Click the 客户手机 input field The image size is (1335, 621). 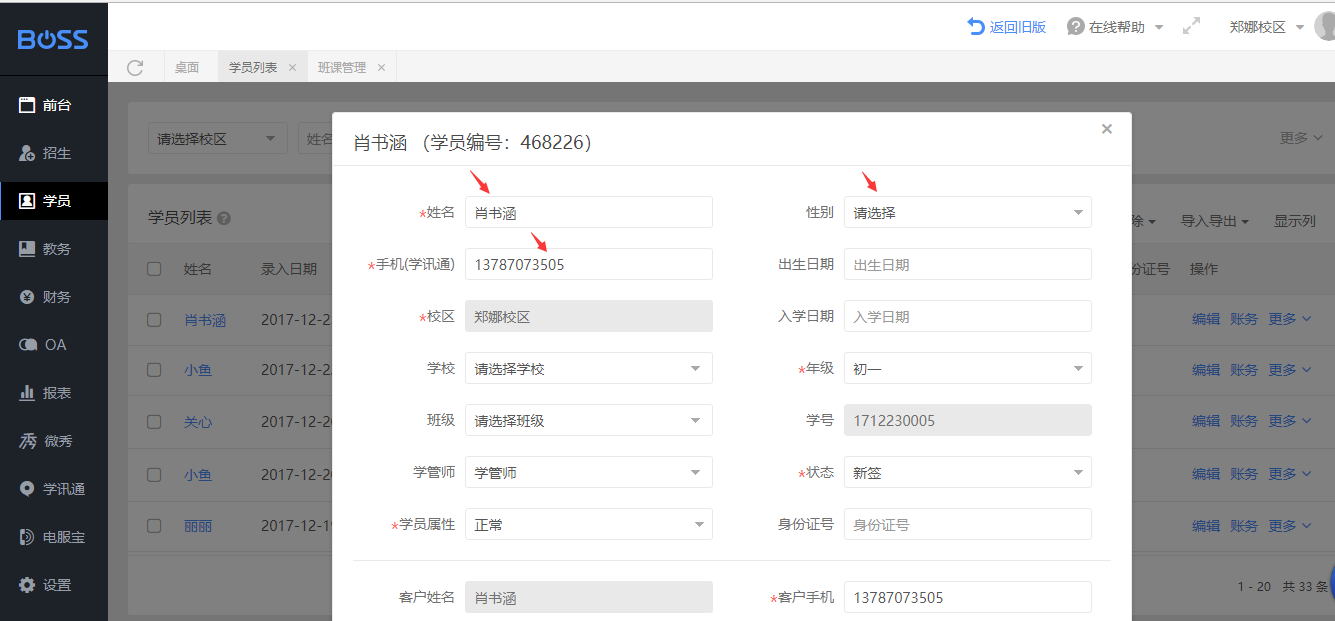pos(967,597)
